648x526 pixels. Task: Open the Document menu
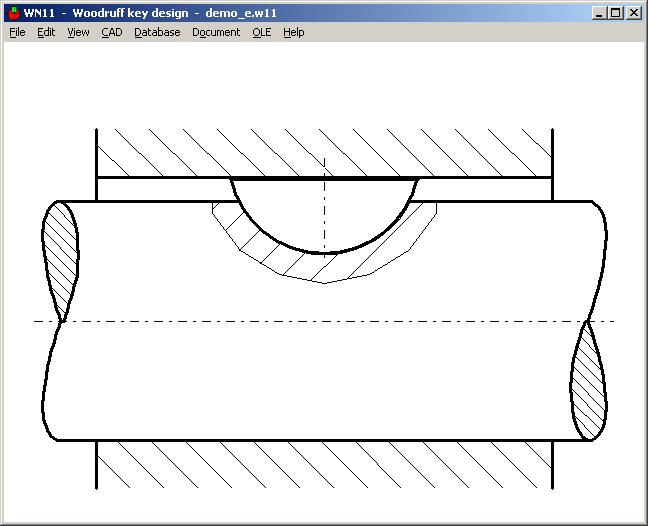pyautogui.click(x=216, y=32)
